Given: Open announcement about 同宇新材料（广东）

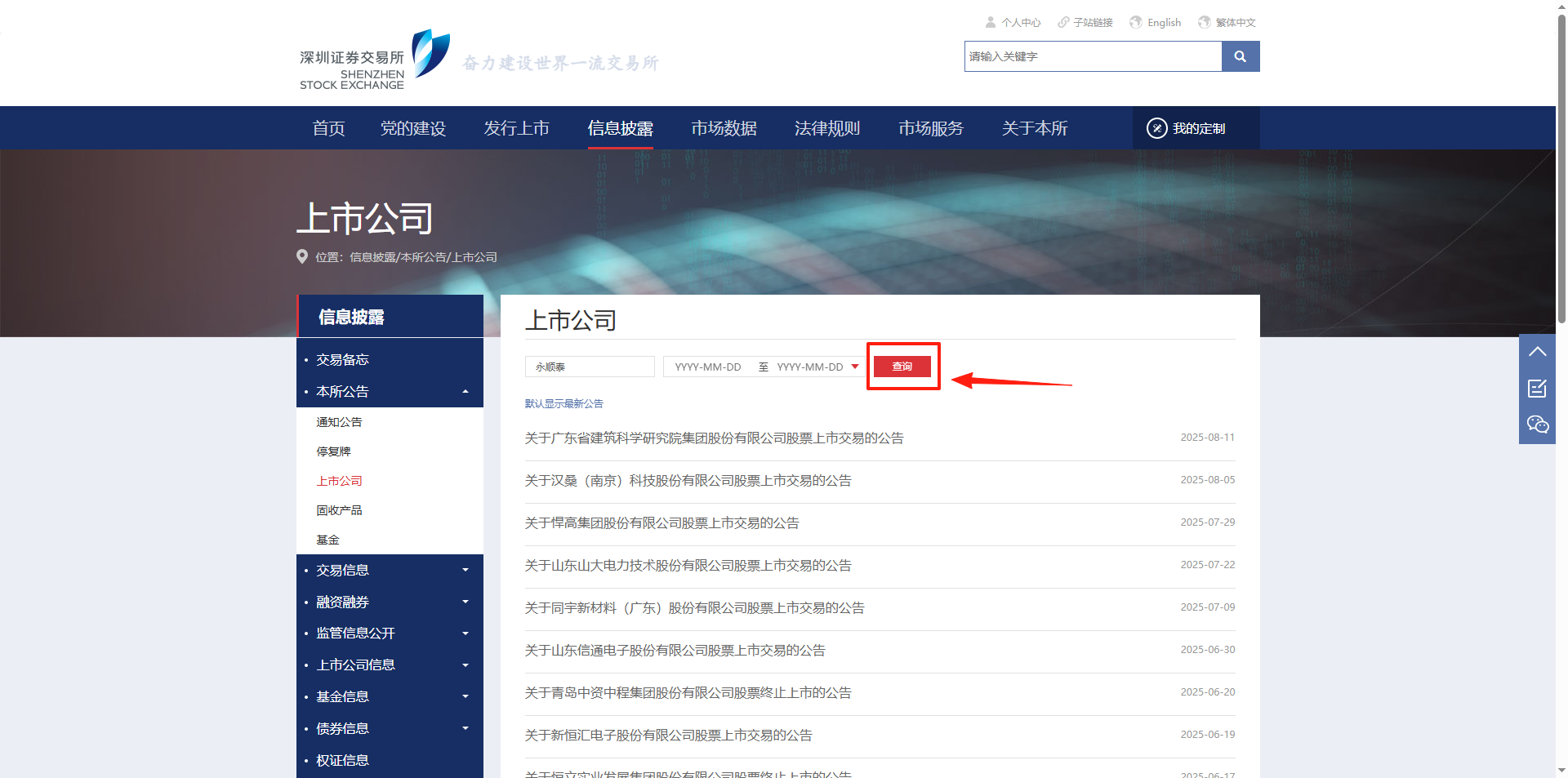Looking at the screenshot, I should coord(694,608).
